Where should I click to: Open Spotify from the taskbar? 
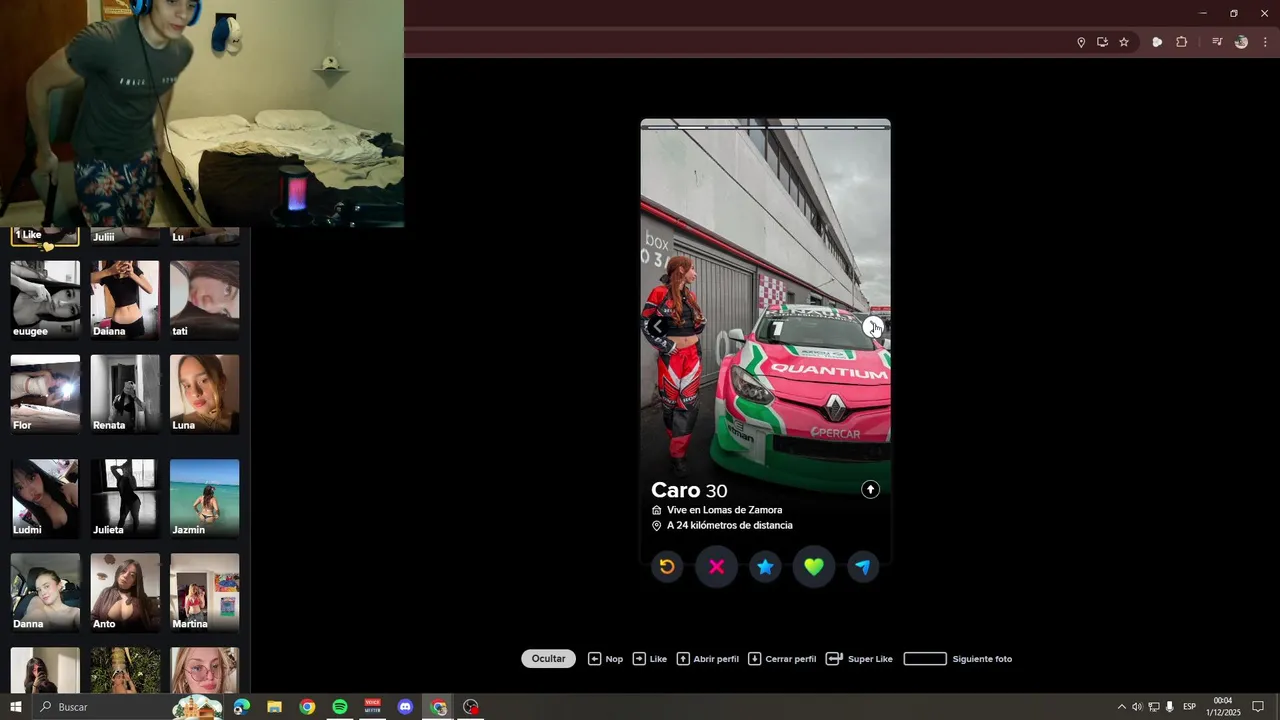(x=340, y=707)
